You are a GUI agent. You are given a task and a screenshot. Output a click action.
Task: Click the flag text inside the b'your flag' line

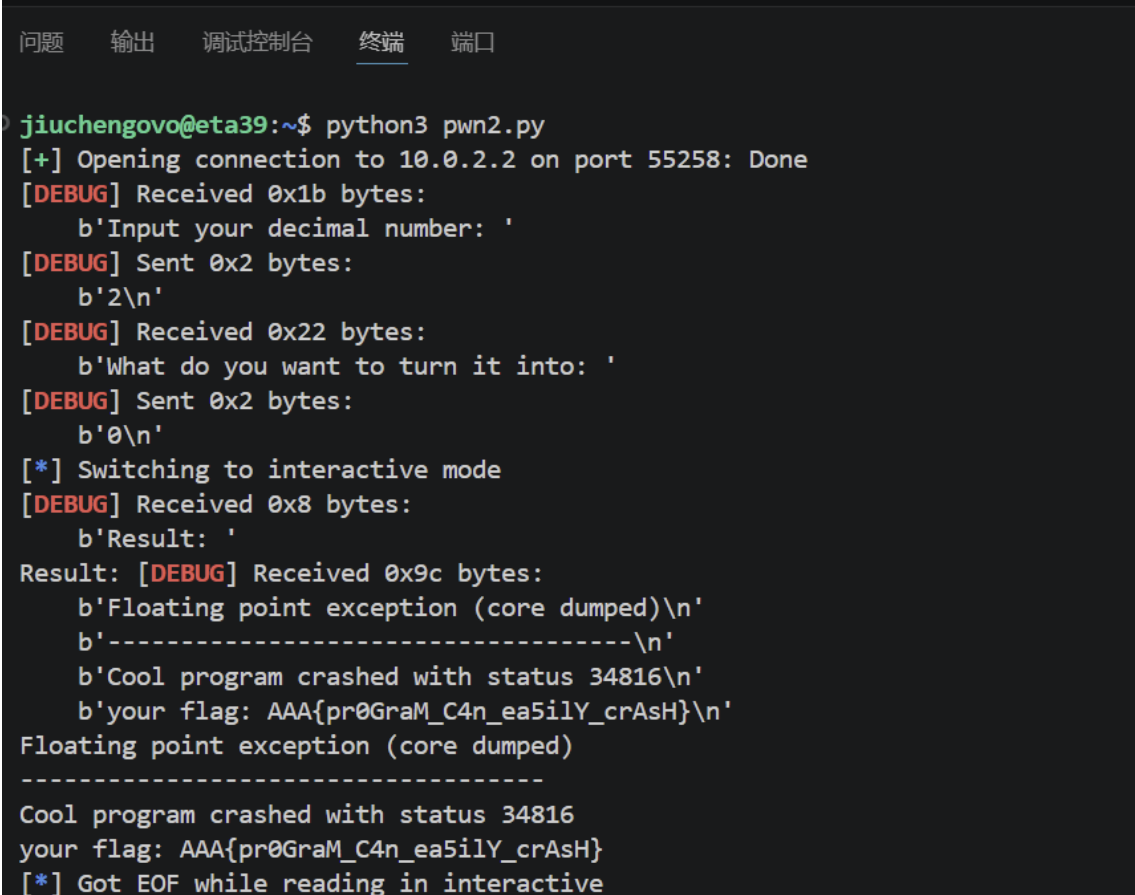478,712
